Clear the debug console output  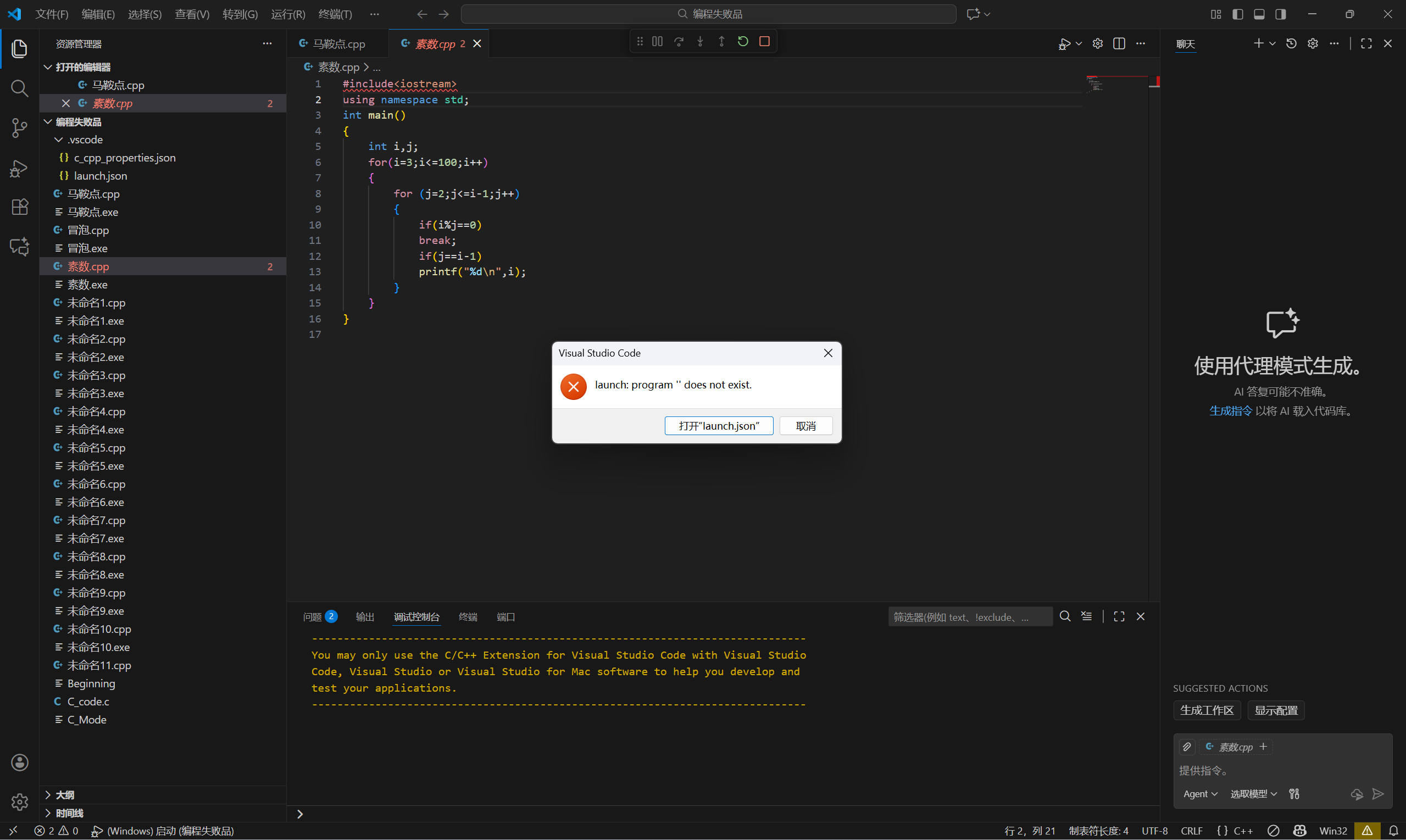pyautogui.click(x=1086, y=616)
